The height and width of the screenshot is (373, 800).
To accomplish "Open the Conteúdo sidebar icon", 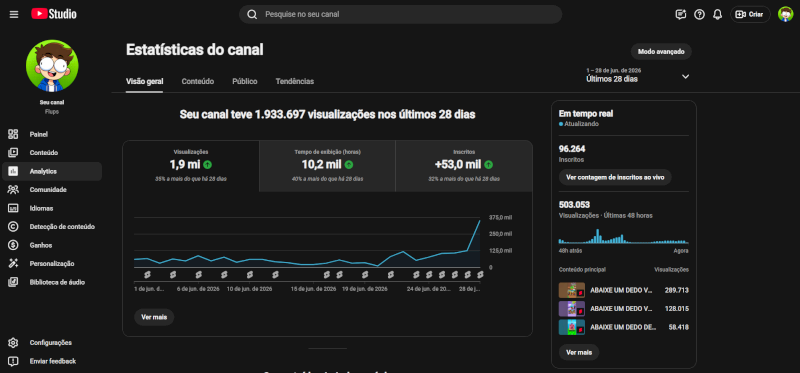I will click(13, 153).
